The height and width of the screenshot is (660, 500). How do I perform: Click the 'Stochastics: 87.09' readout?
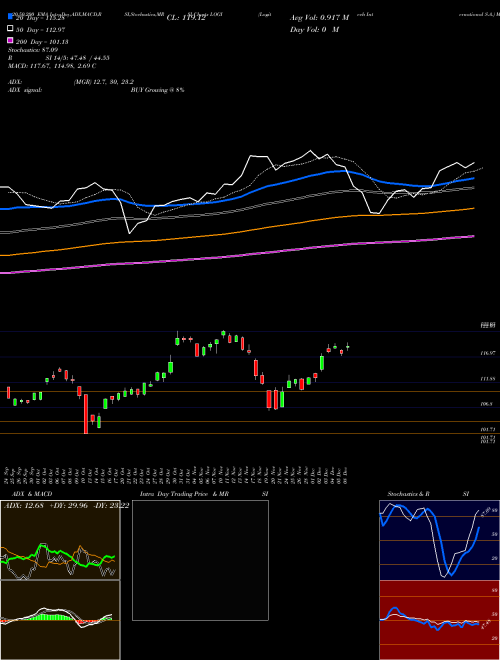tap(33, 50)
